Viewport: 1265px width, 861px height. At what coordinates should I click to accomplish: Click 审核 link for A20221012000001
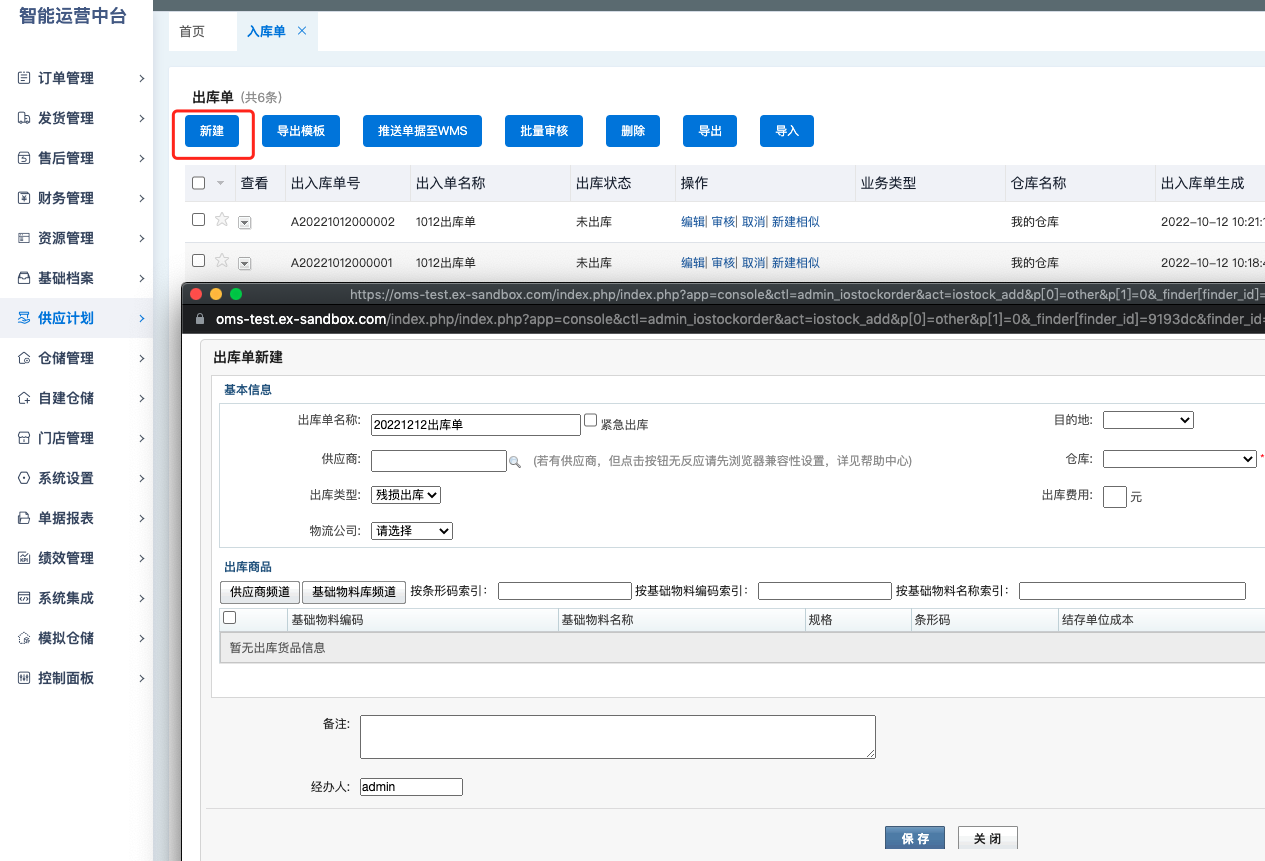click(723, 263)
